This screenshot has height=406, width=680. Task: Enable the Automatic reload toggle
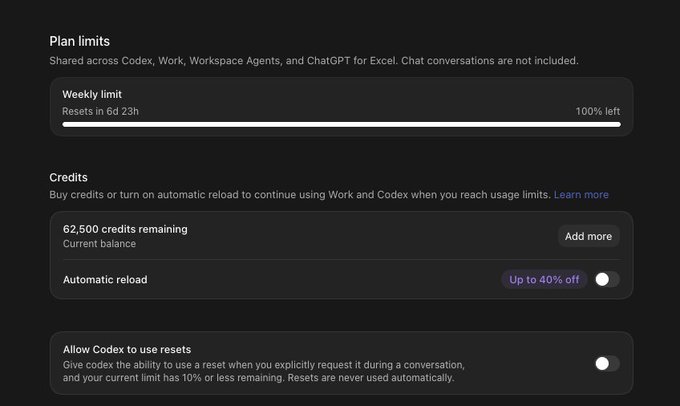(x=607, y=279)
